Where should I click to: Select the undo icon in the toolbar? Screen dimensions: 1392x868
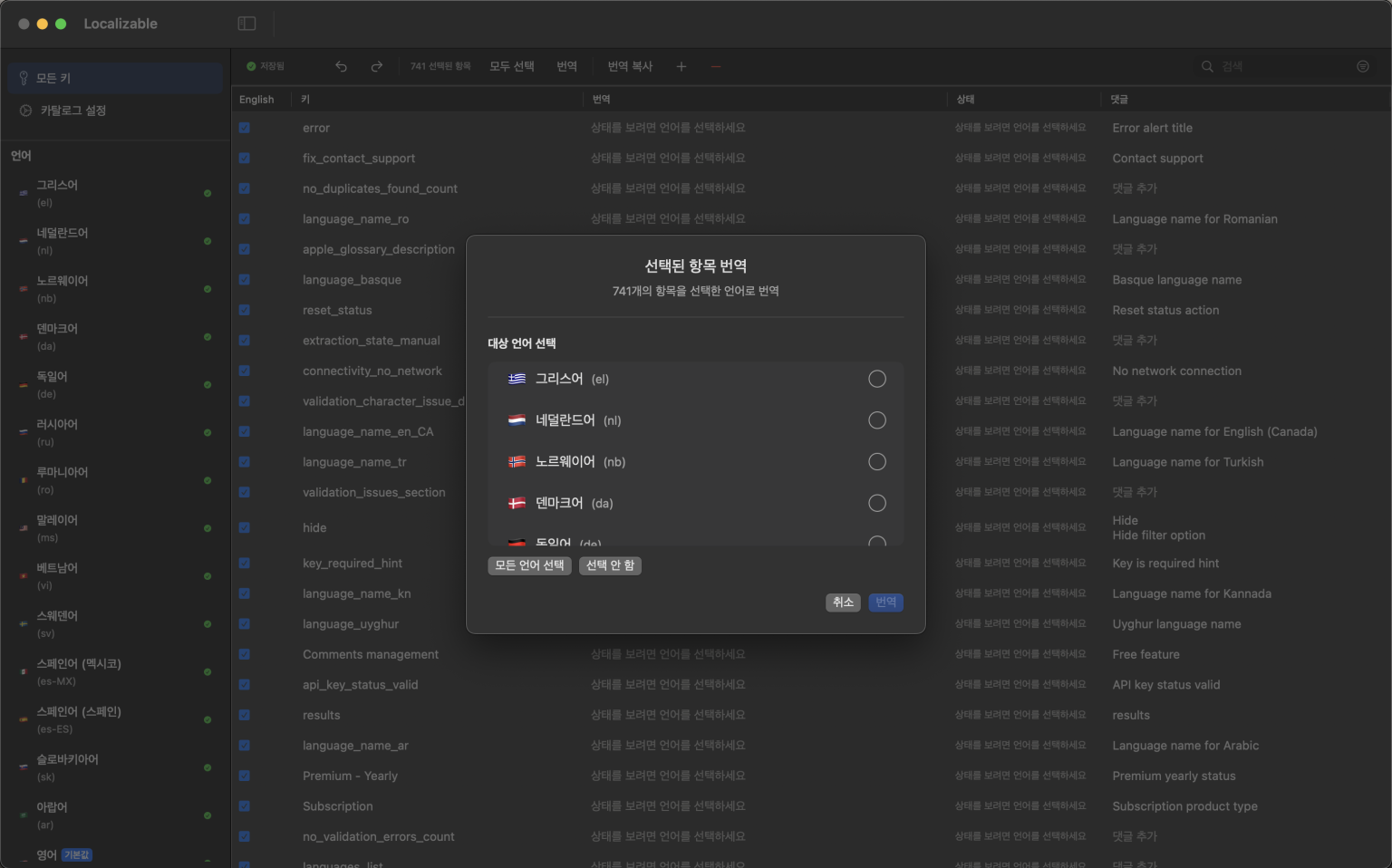pyautogui.click(x=341, y=65)
